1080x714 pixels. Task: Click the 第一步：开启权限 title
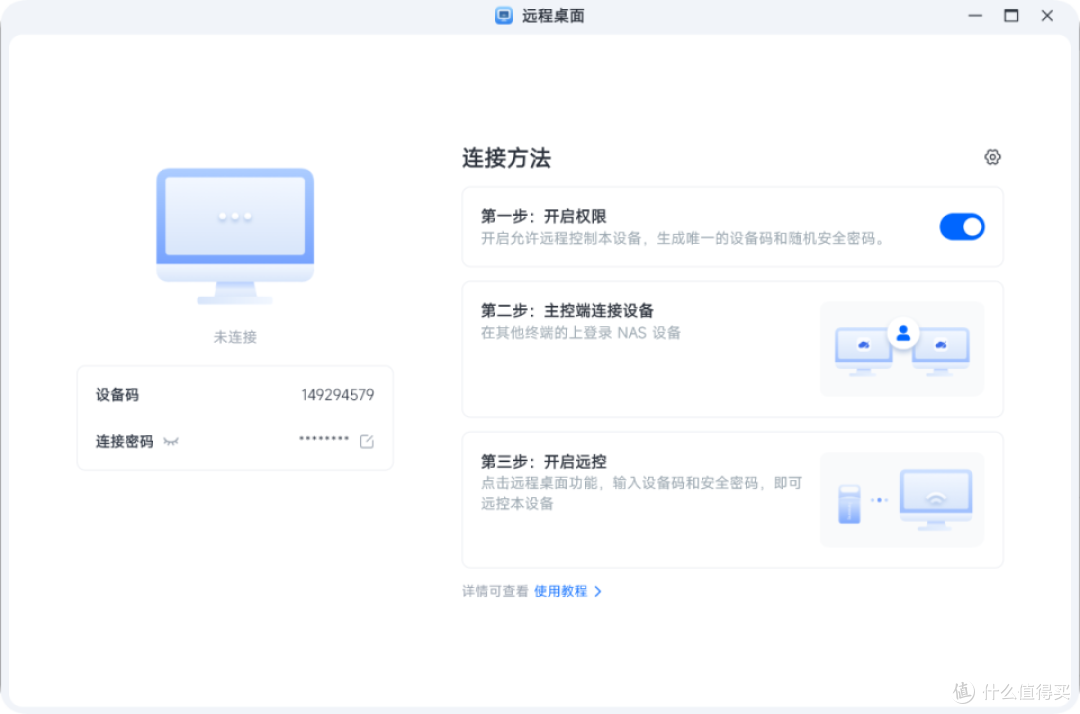[x=543, y=216]
